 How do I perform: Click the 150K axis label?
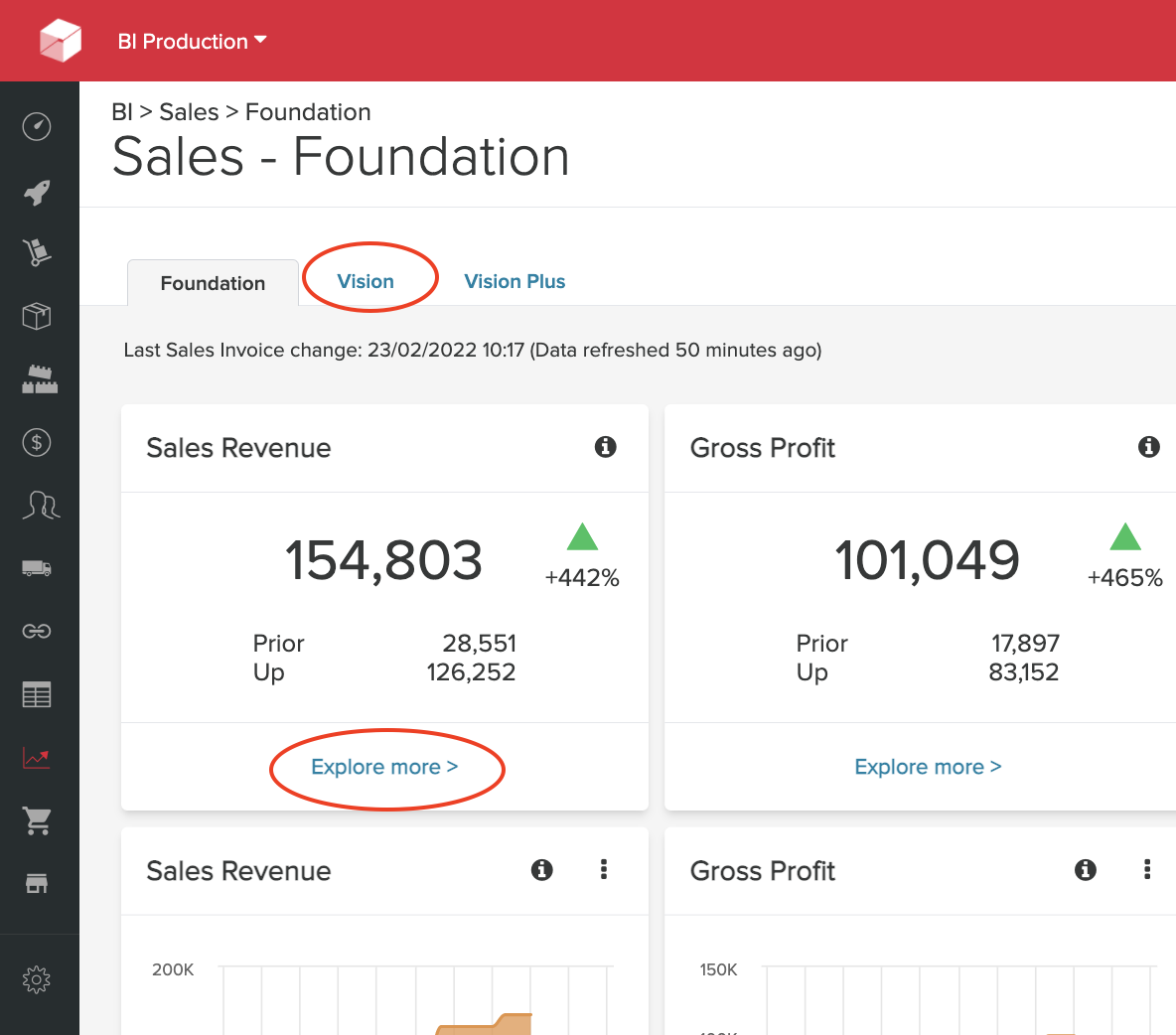[718, 969]
